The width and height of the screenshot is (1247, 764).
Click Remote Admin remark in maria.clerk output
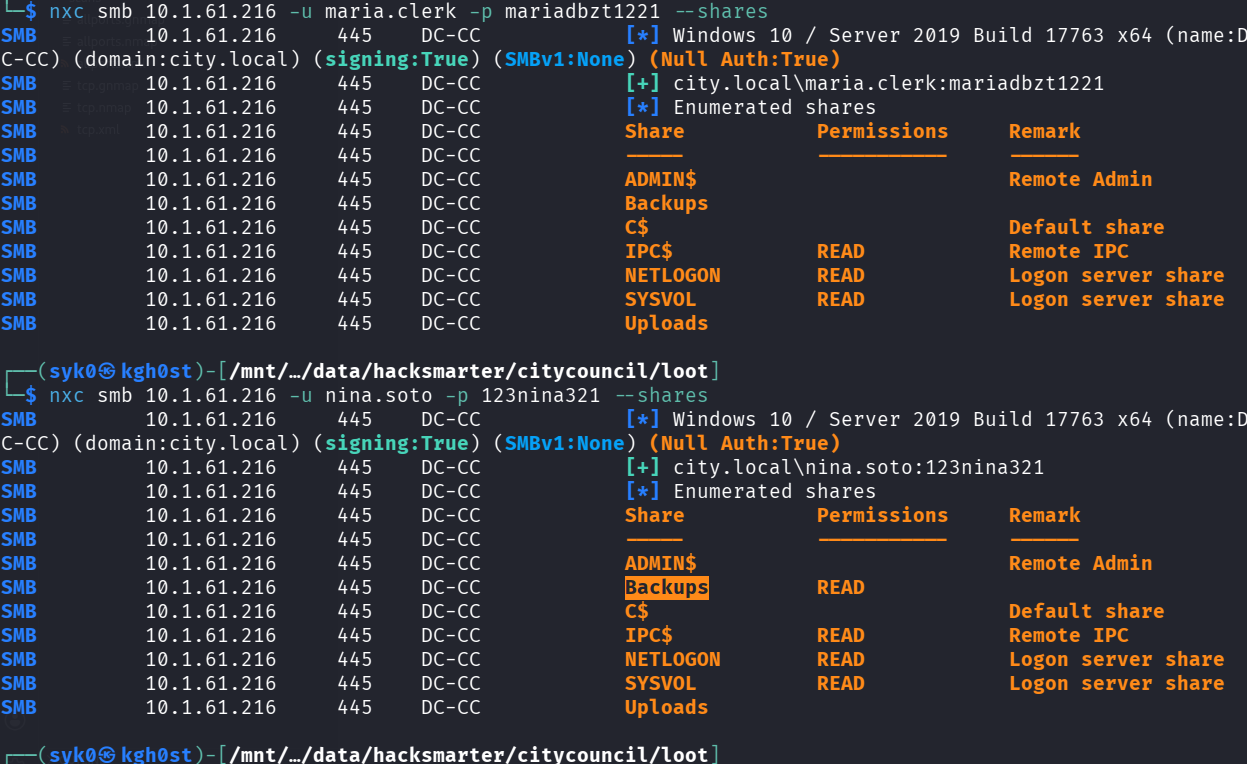click(1081, 179)
